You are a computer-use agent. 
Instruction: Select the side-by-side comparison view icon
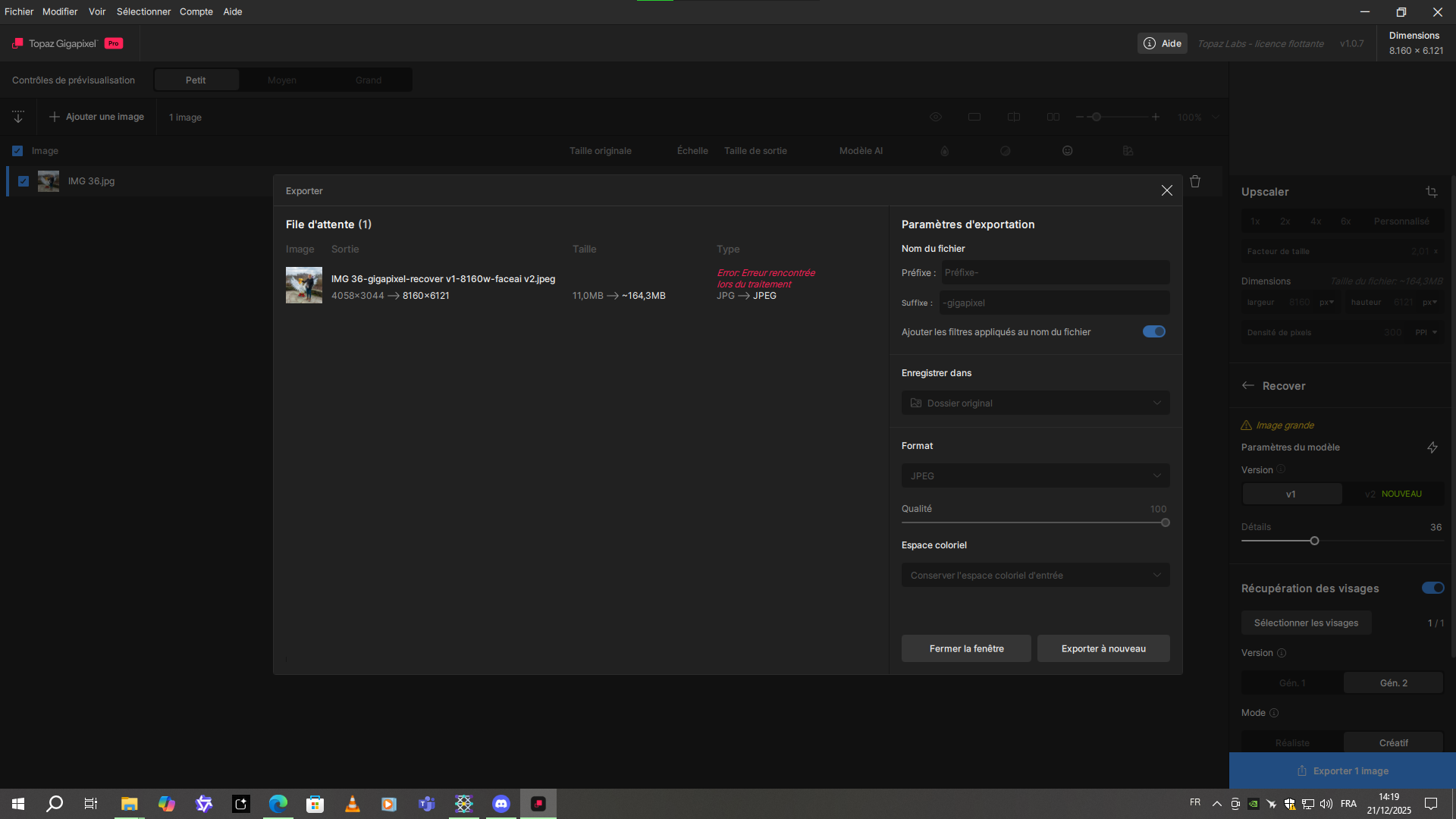click(1053, 117)
